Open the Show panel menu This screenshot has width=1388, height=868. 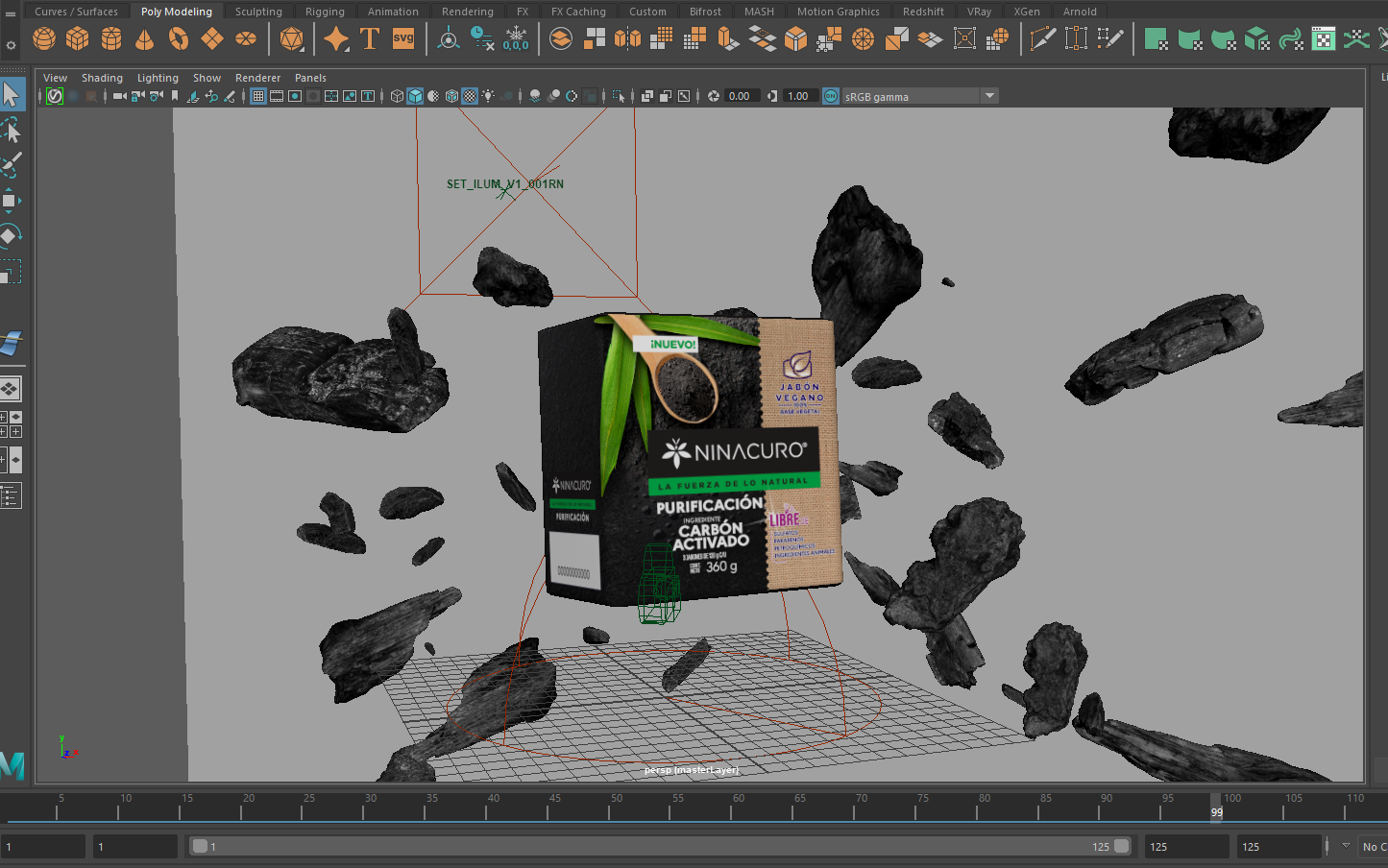click(x=207, y=78)
